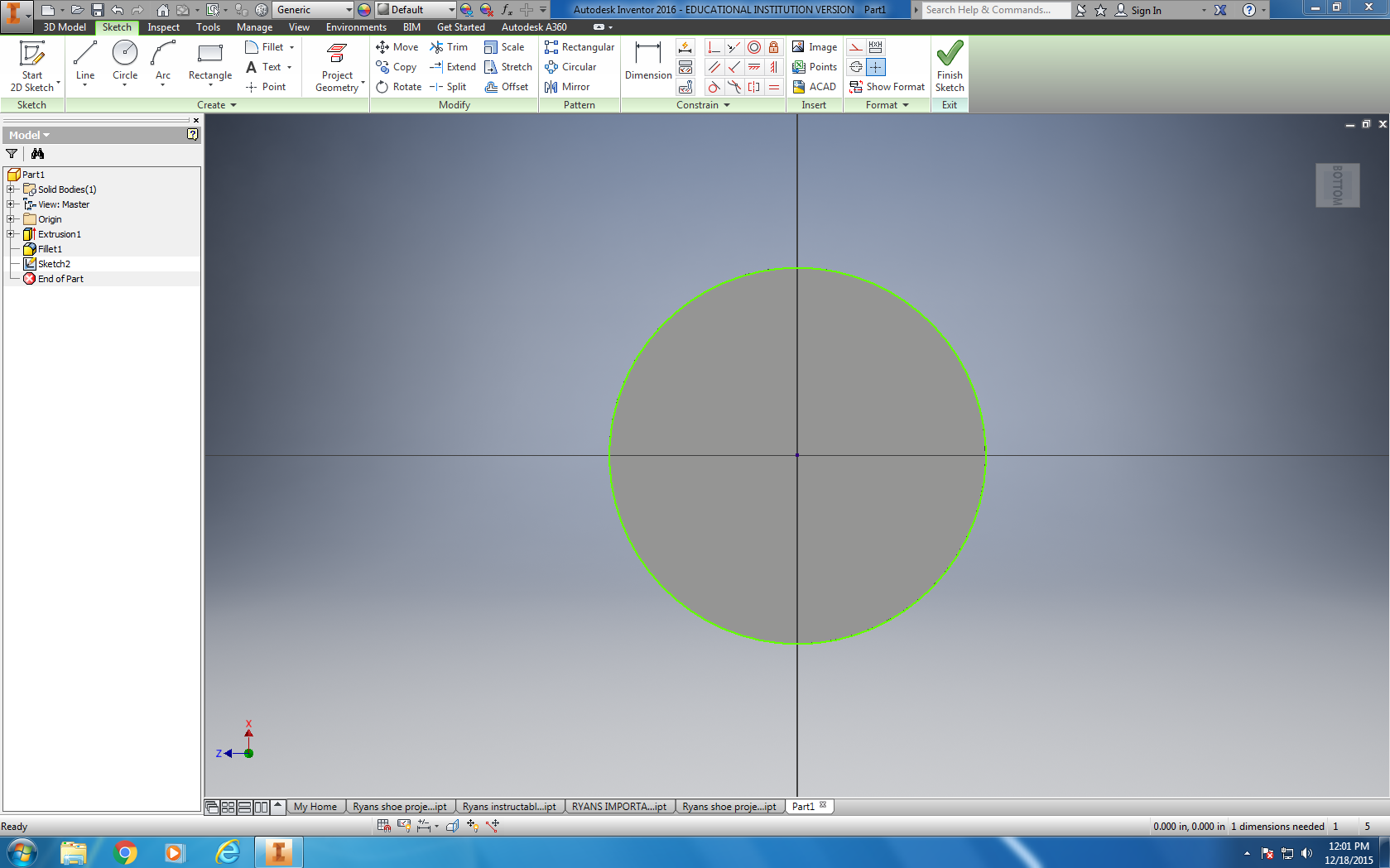
Task: Toggle the Construction line format
Action: click(856, 48)
